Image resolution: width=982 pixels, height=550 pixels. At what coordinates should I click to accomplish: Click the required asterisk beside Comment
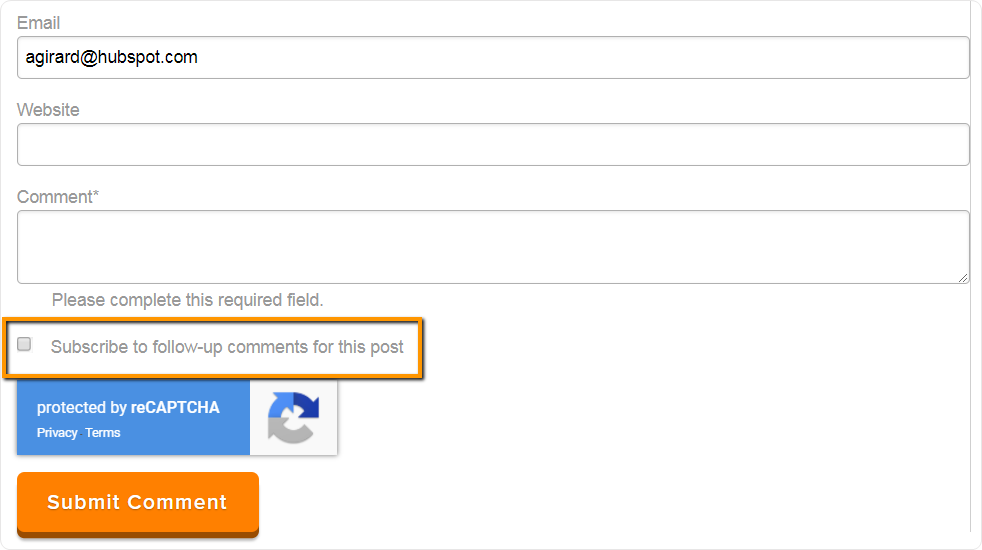pos(96,196)
